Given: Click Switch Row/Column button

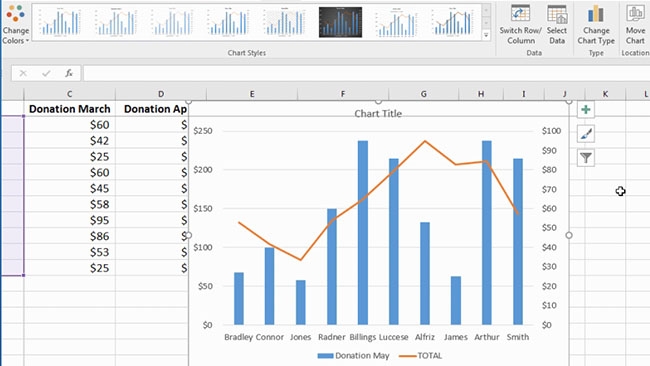Looking at the screenshot, I should 520,24.
